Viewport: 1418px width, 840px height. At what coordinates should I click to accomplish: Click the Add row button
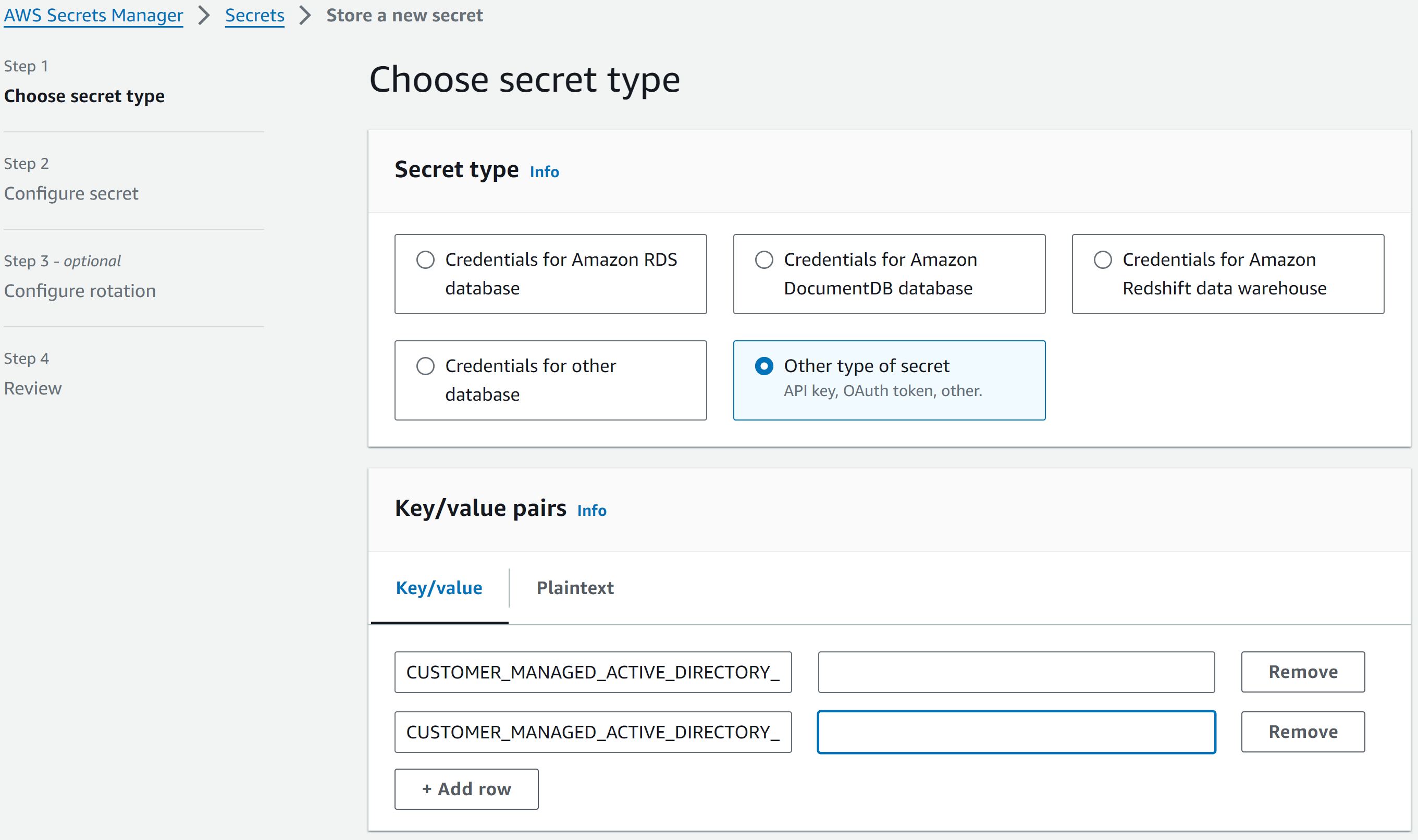click(x=466, y=789)
